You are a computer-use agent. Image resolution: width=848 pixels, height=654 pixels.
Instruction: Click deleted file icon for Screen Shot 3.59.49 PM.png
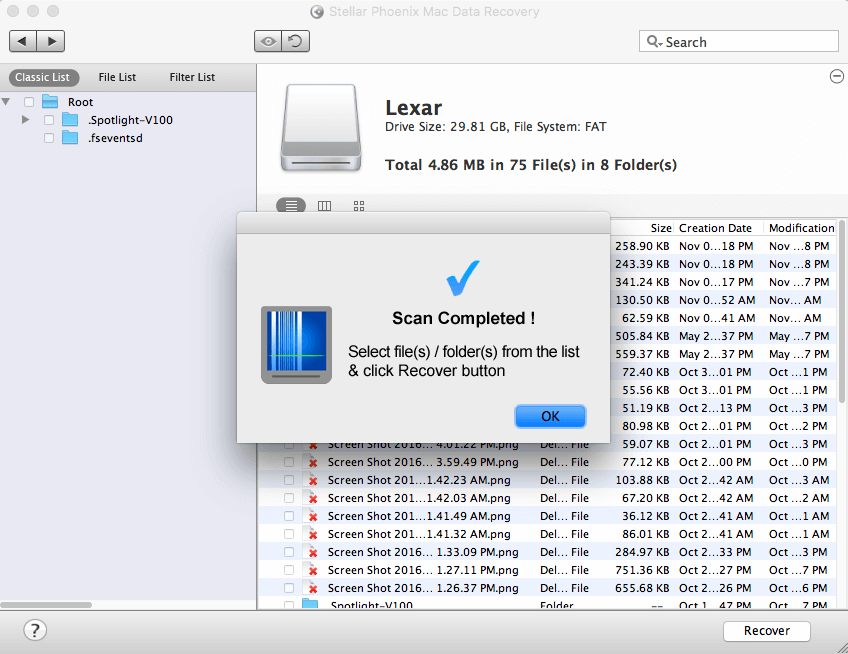tap(310, 461)
